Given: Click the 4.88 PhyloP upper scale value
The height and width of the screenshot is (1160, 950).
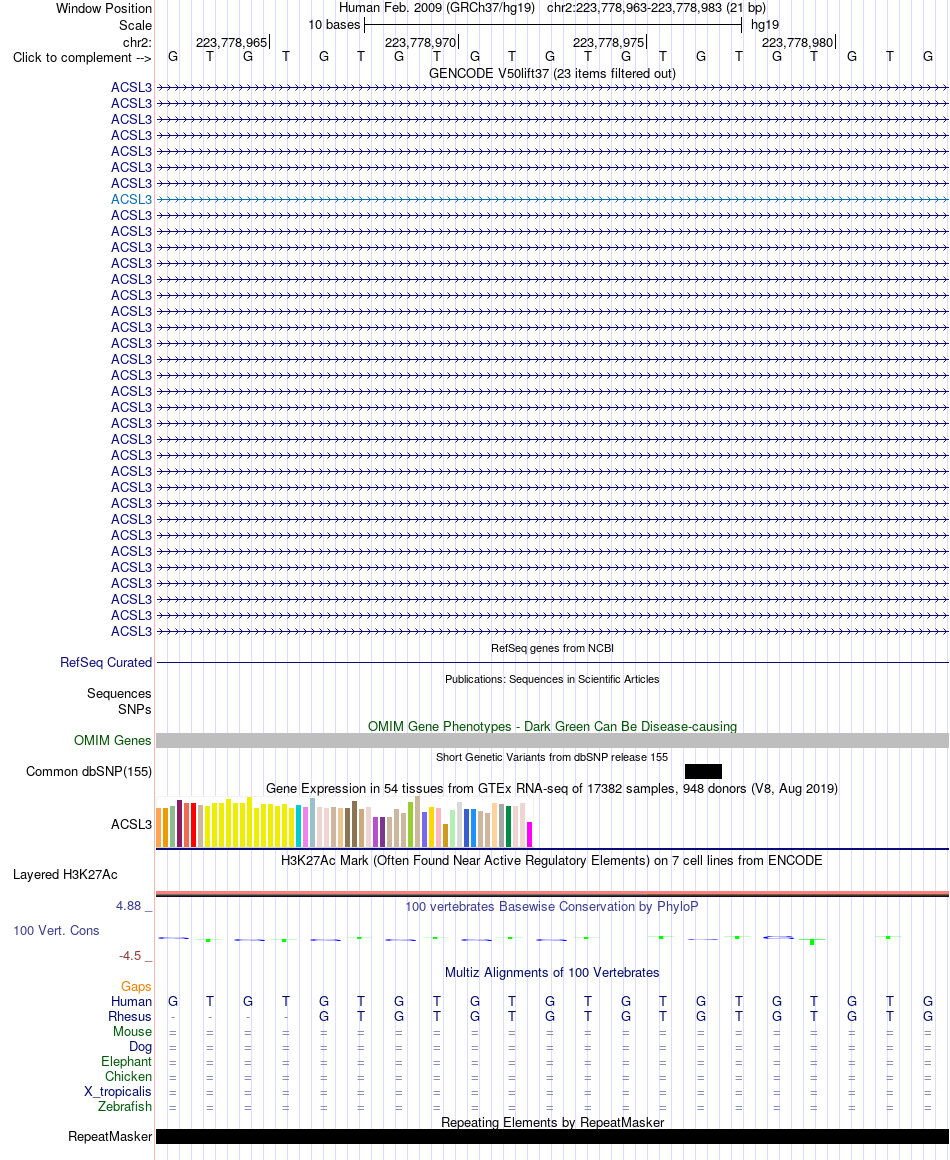Looking at the screenshot, I should 128,906.
